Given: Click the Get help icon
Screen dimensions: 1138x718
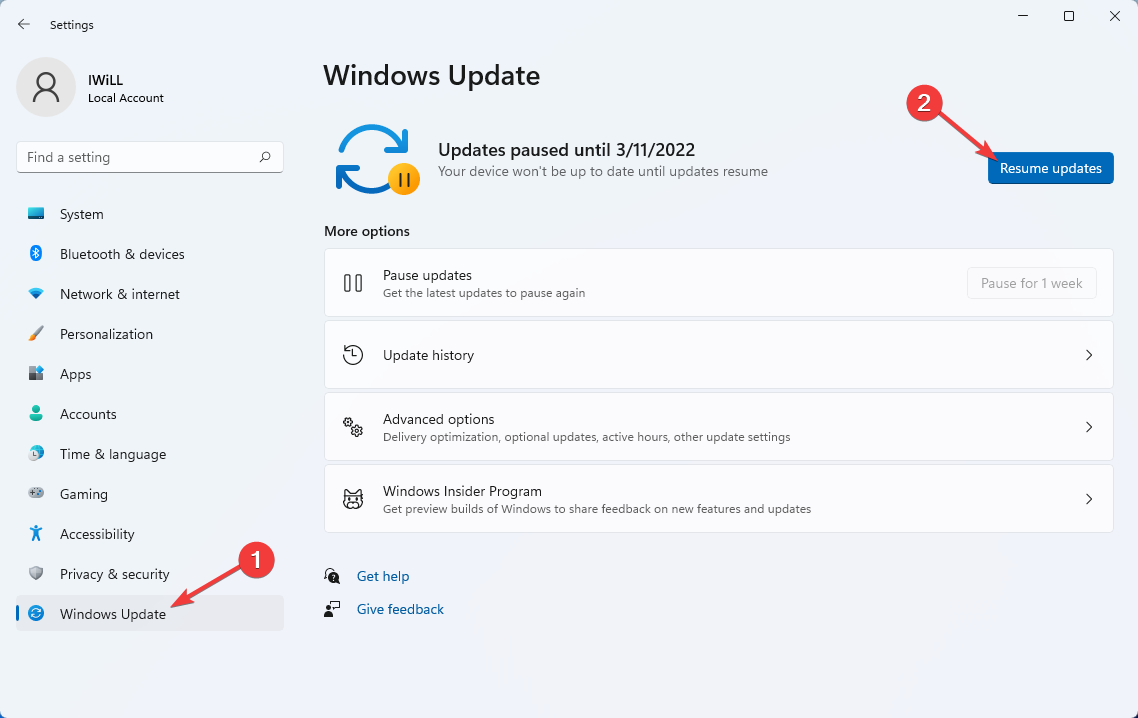Looking at the screenshot, I should 332,576.
